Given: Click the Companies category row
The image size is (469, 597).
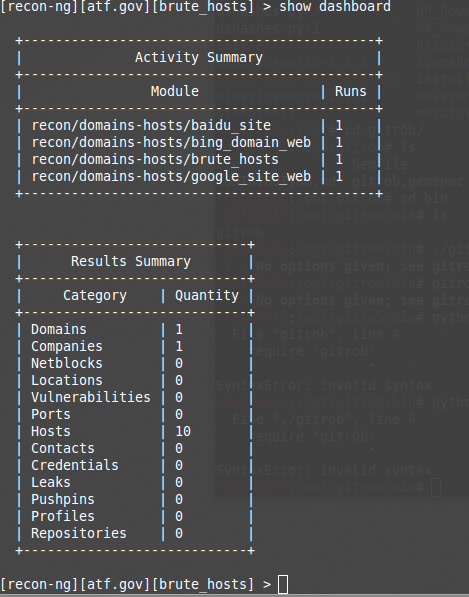Looking at the screenshot, I should click(x=135, y=346).
